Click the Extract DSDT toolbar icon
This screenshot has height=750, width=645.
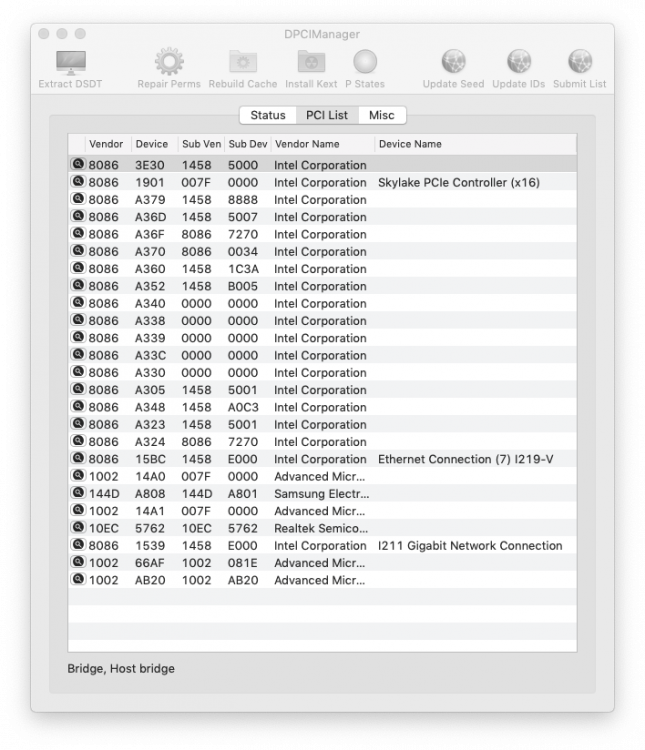71,63
